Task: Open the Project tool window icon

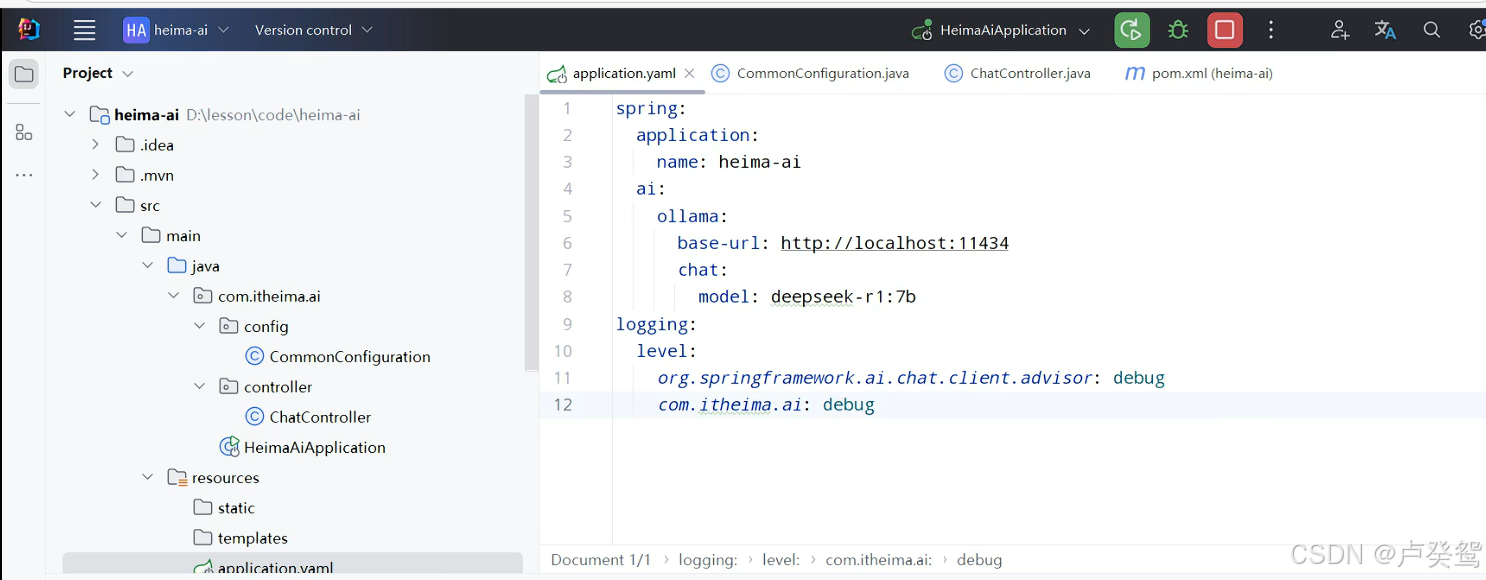Action: pos(24,74)
